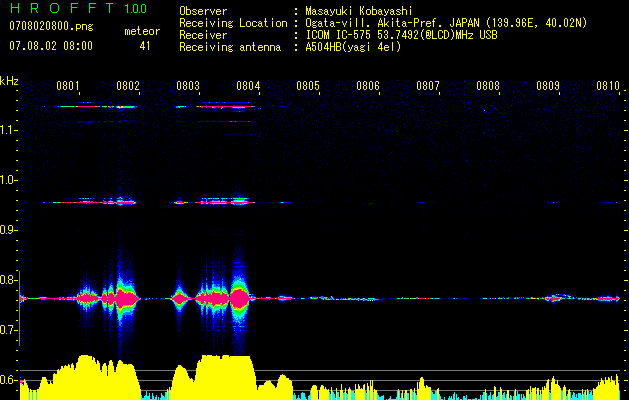Click the 0801 time marker

(x=68, y=86)
